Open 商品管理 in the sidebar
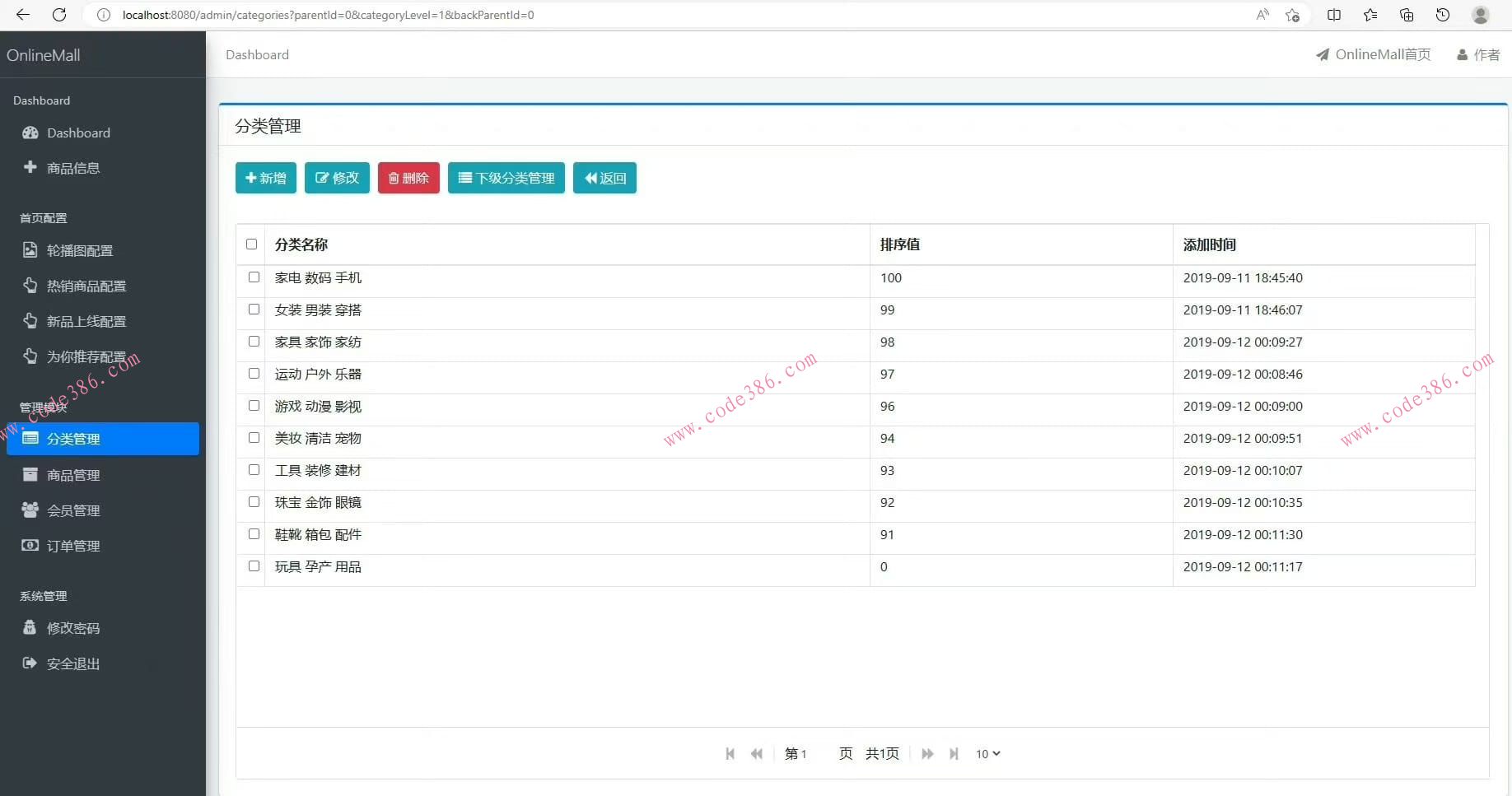 [103, 475]
